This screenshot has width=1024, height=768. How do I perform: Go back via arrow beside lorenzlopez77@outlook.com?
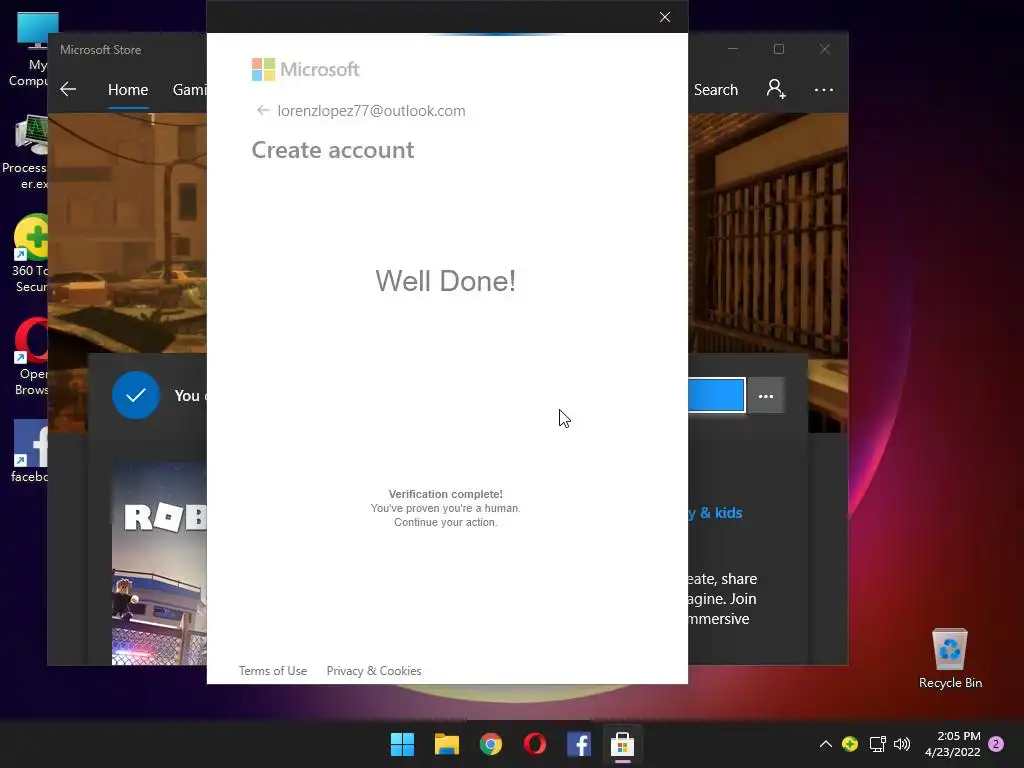[x=263, y=110]
